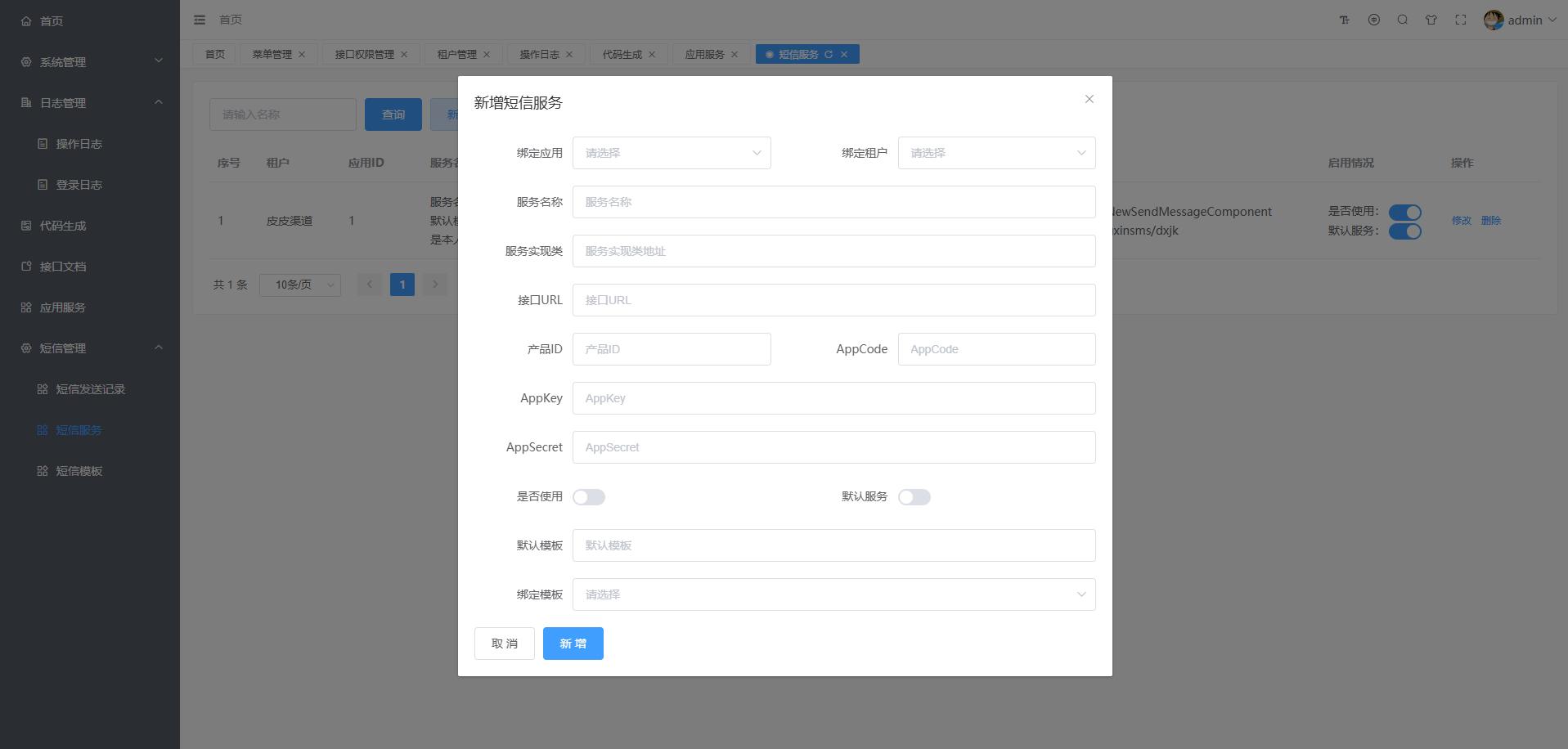Close the 接口权限管理 tab
Viewport: 1568px width, 749px height.
click(x=404, y=55)
